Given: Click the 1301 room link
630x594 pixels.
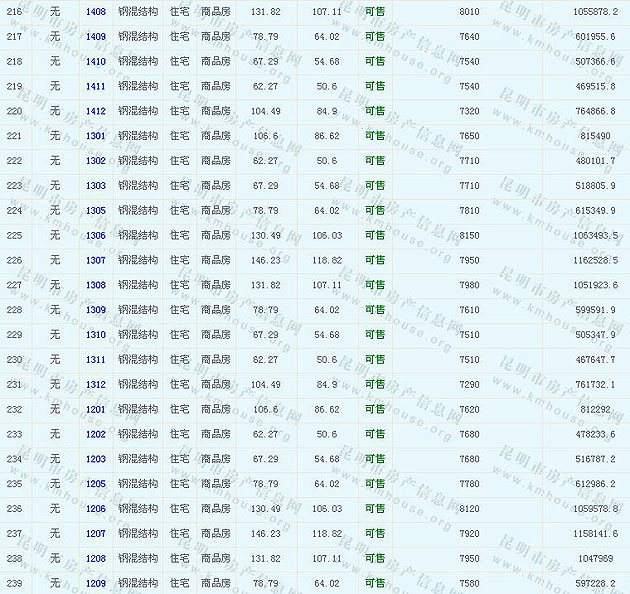Looking at the screenshot, I should coord(95,136).
